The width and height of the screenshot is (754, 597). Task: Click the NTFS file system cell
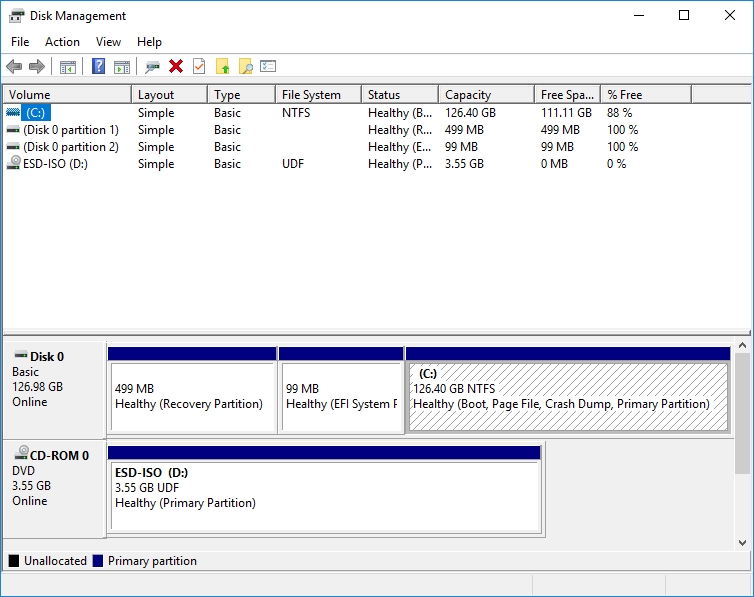coord(296,112)
